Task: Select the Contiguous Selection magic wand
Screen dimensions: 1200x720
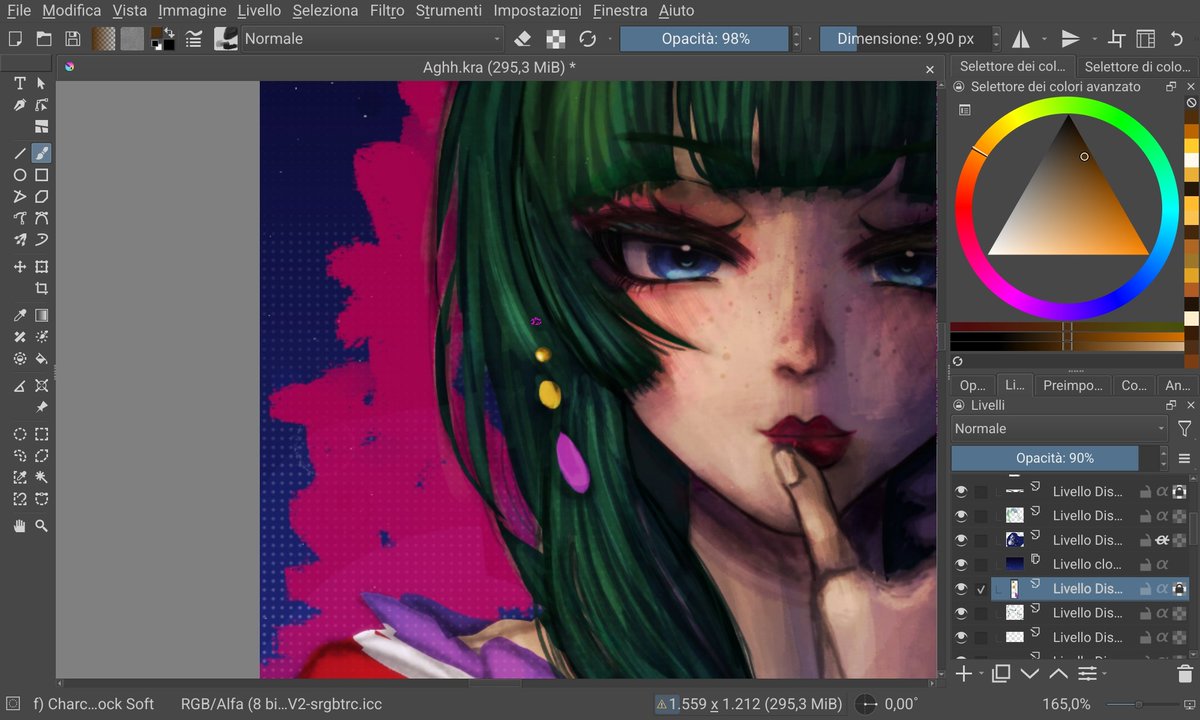Action: click(42, 477)
